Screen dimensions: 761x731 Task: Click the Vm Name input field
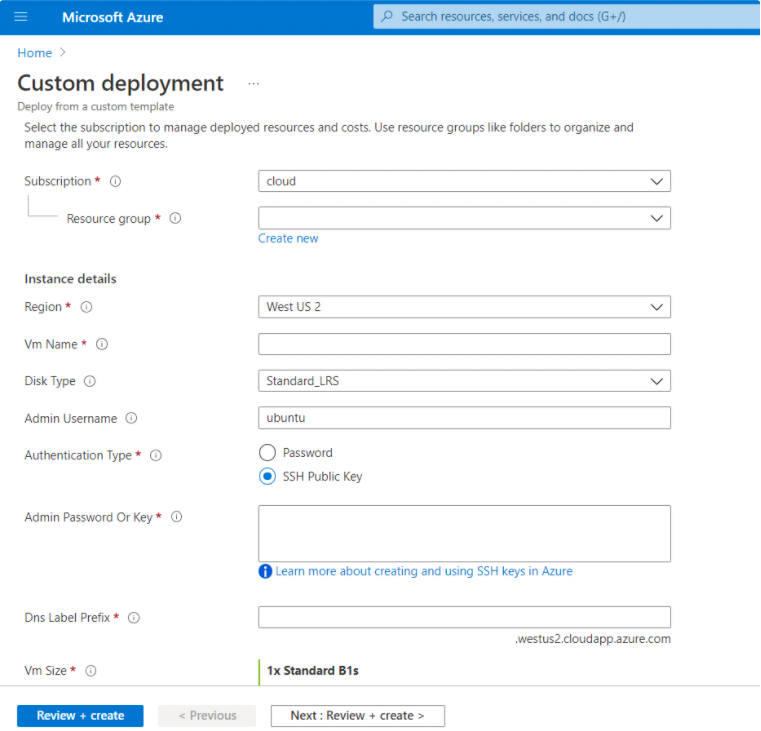pyautogui.click(x=464, y=344)
